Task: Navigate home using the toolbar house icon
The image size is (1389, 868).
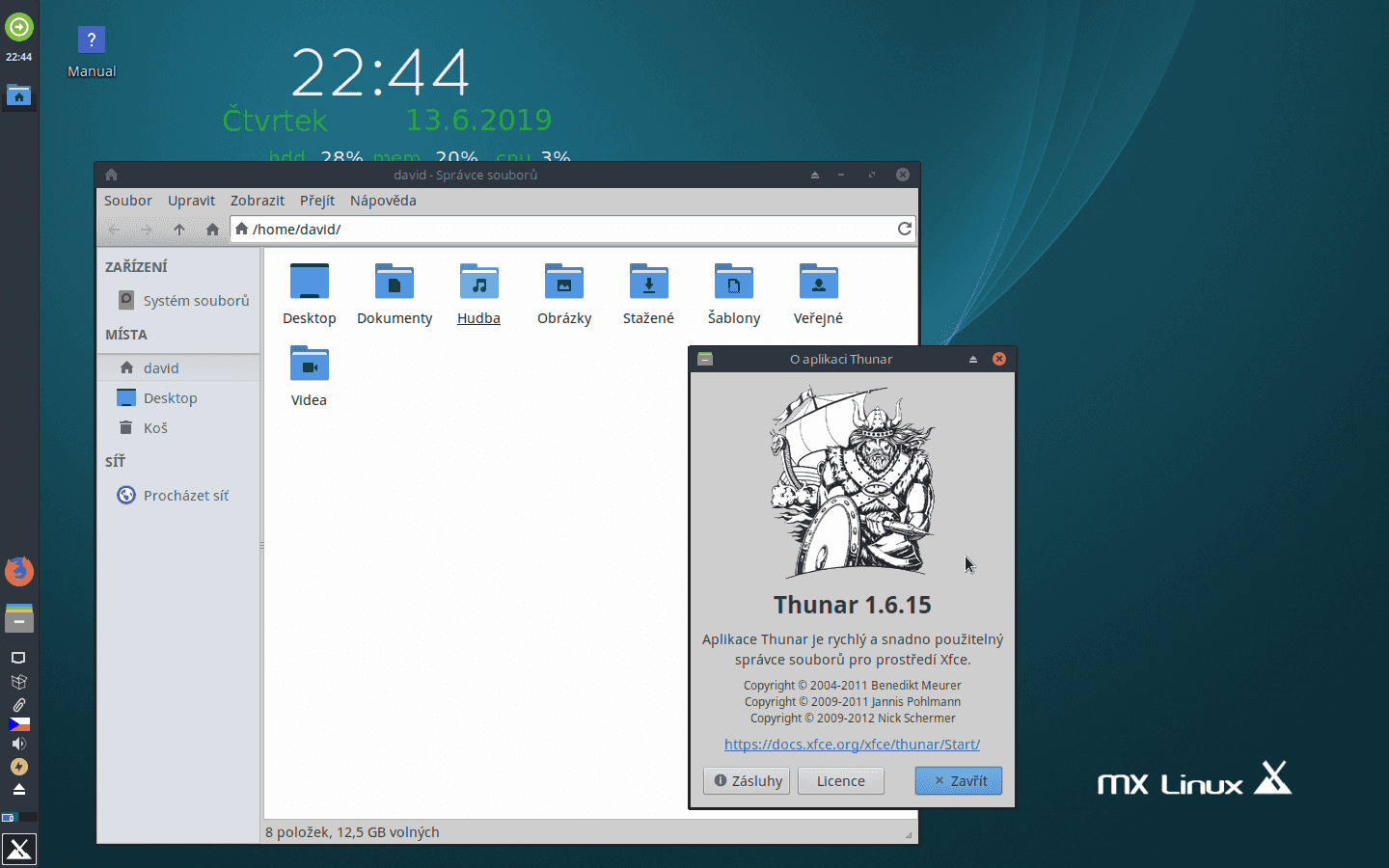Action: click(x=211, y=230)
